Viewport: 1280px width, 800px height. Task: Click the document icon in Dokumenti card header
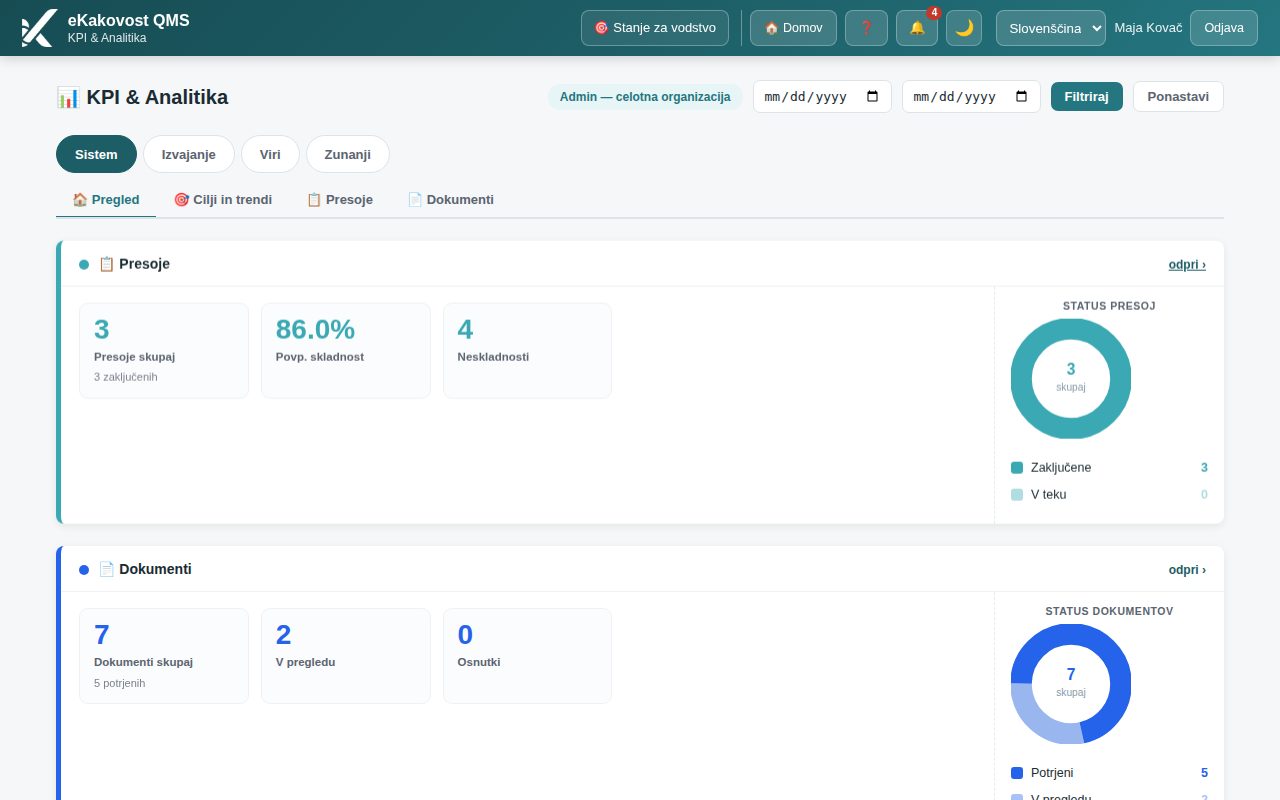pyautogui.click(x=106, y=569)
